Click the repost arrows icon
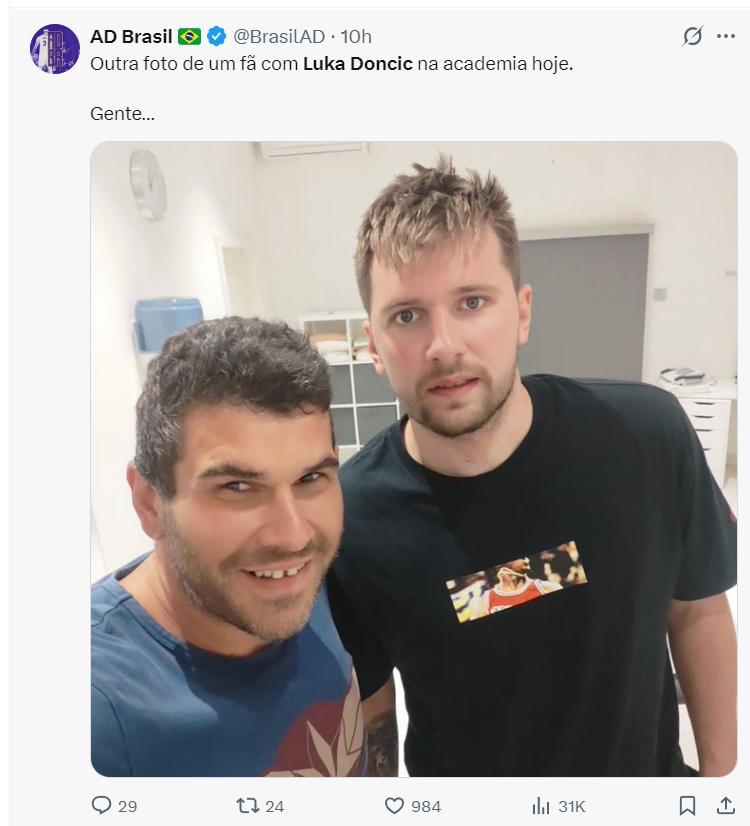 pos(247,805)
